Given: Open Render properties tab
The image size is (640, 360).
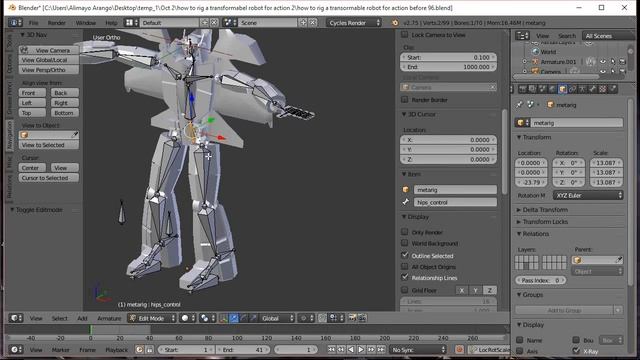Looking at the screenshot, I should 523,89.
